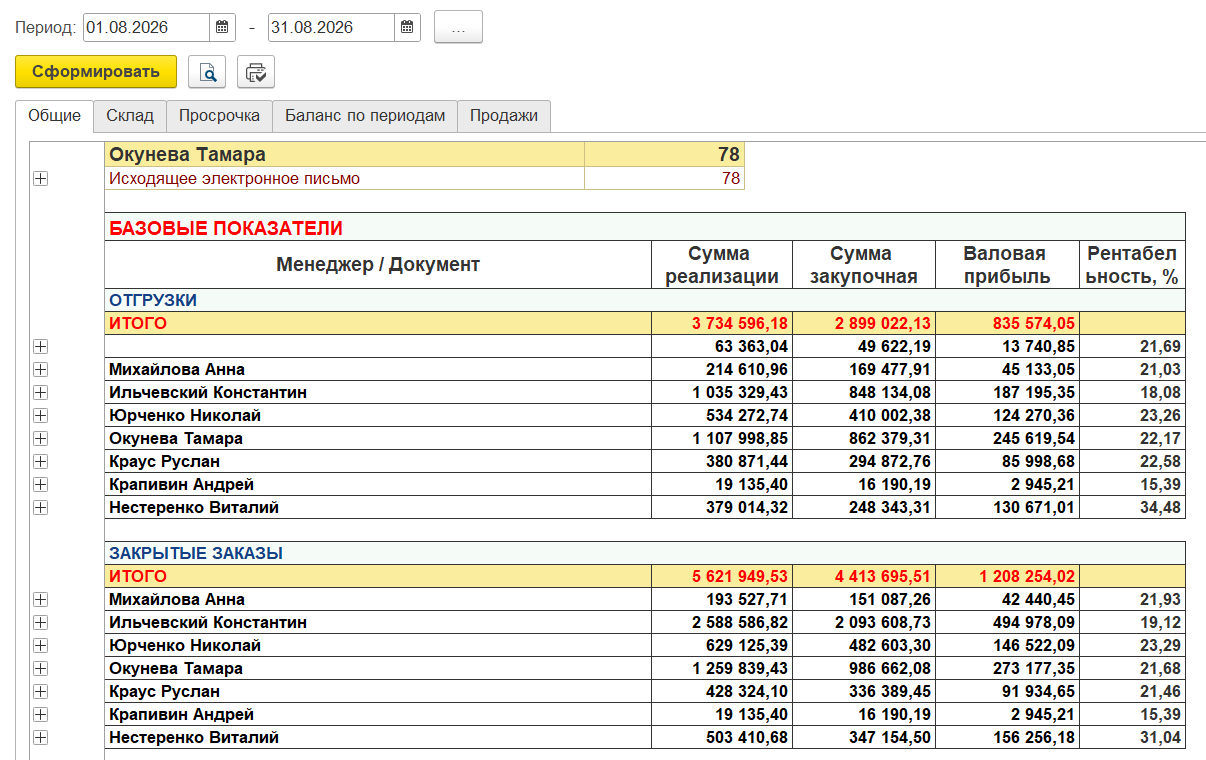
Task: Expand Крапивин Андрей closed orders row
Action: (41, 715)
